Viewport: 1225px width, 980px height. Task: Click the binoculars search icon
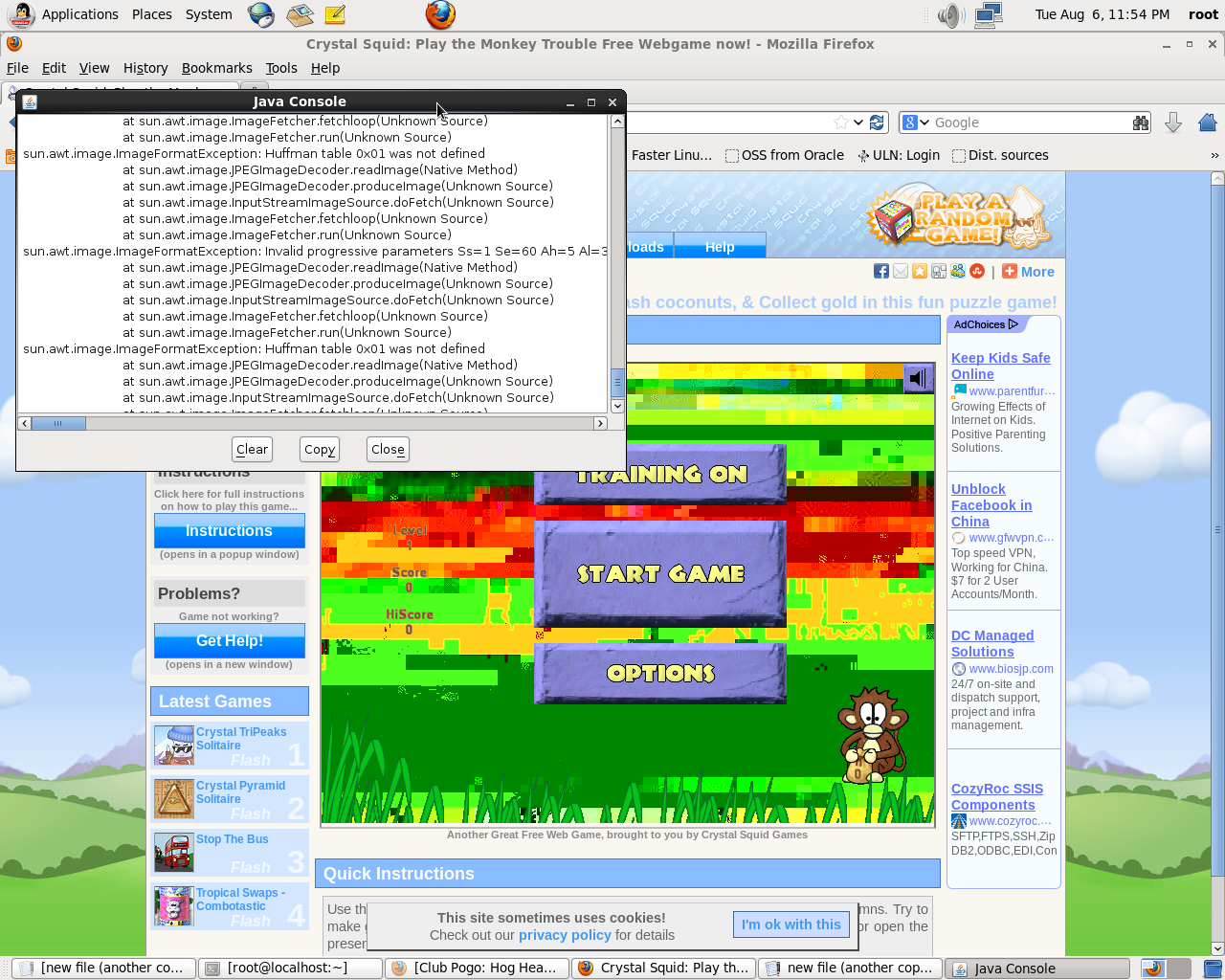point(1140,122)
